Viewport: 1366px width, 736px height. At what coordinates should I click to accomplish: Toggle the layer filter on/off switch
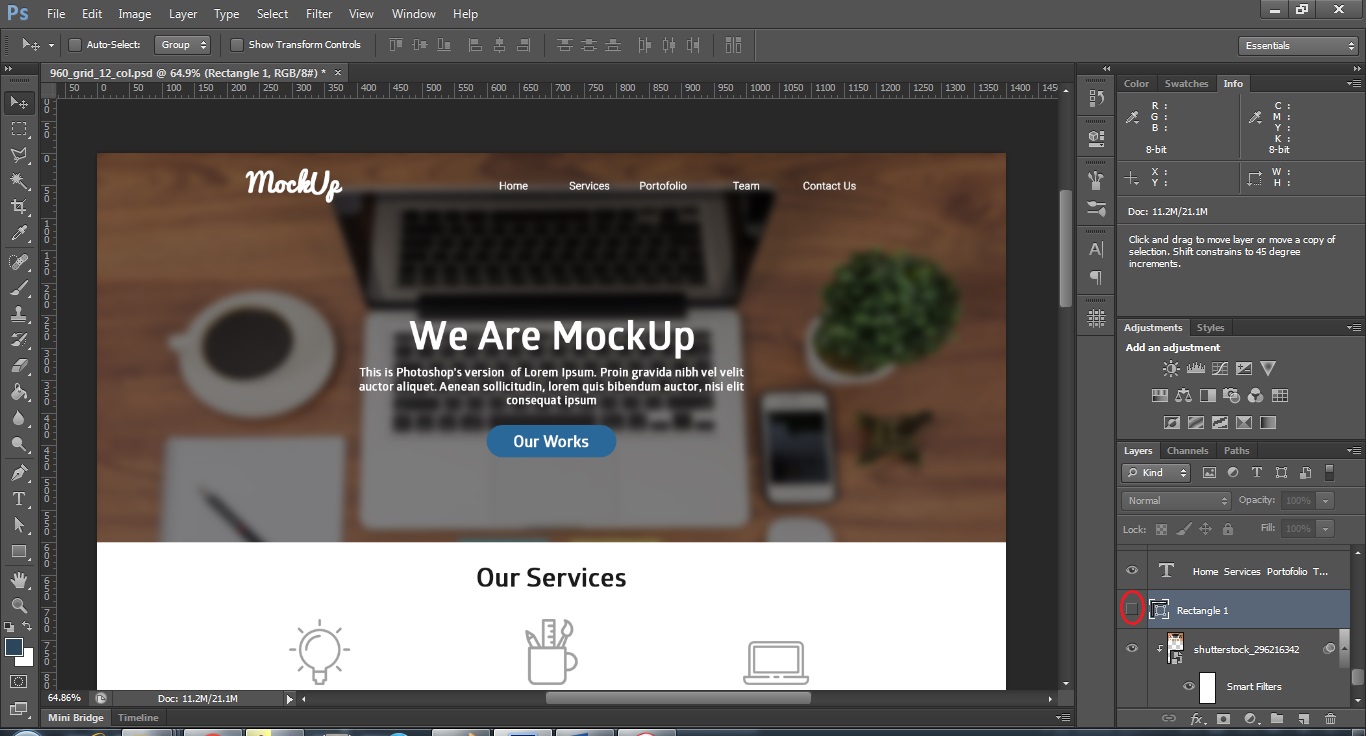click(1329, 472)
